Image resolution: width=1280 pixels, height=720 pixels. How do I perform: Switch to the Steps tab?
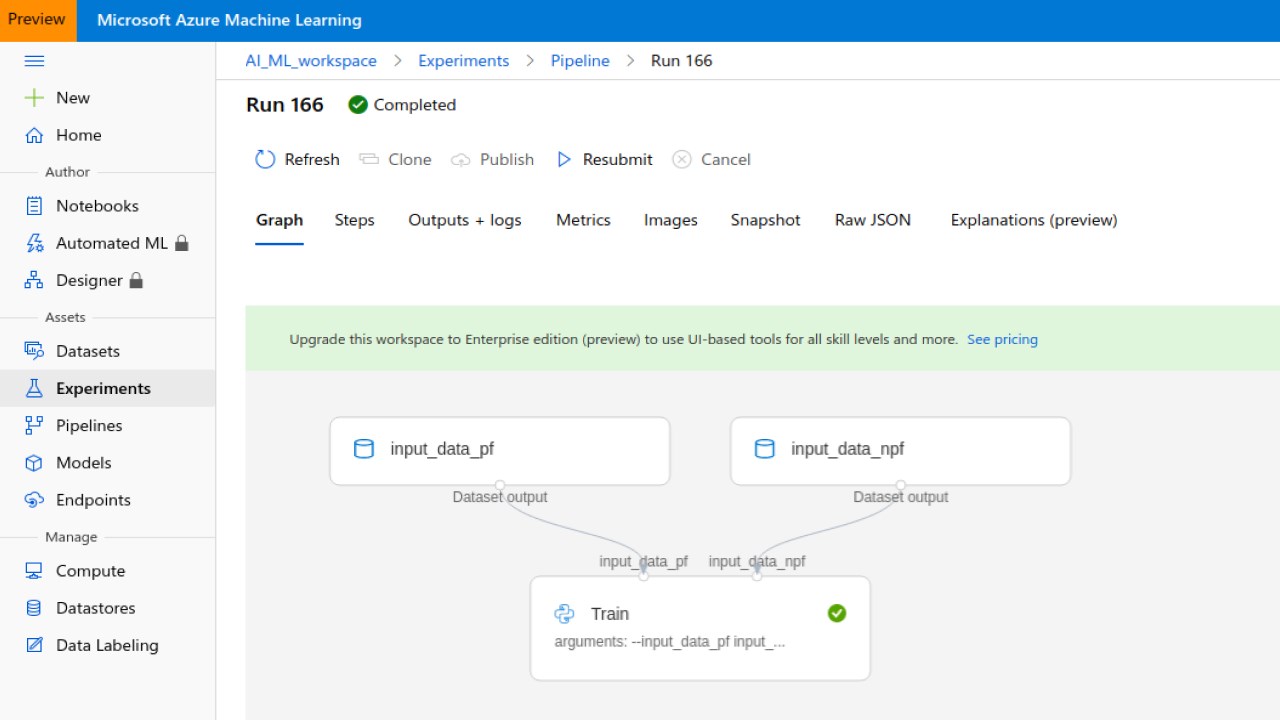(x=354, y=220)
